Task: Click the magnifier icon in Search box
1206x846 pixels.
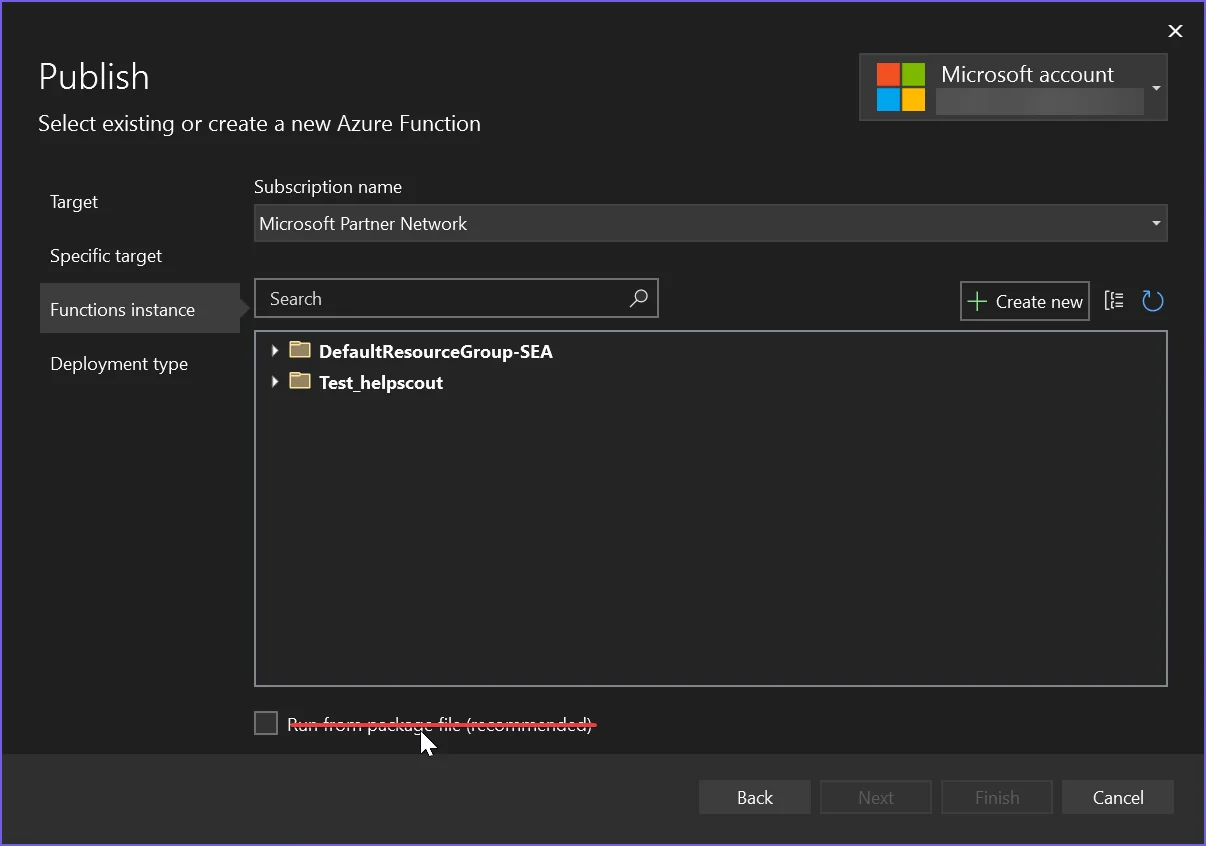Action: (638, 298)
